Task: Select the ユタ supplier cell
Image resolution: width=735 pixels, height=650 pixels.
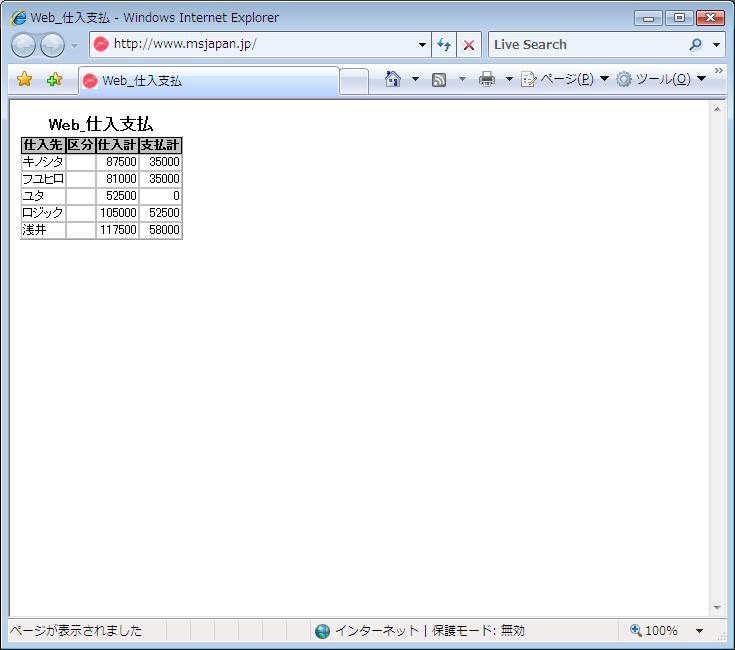Action: pos(43,196)
